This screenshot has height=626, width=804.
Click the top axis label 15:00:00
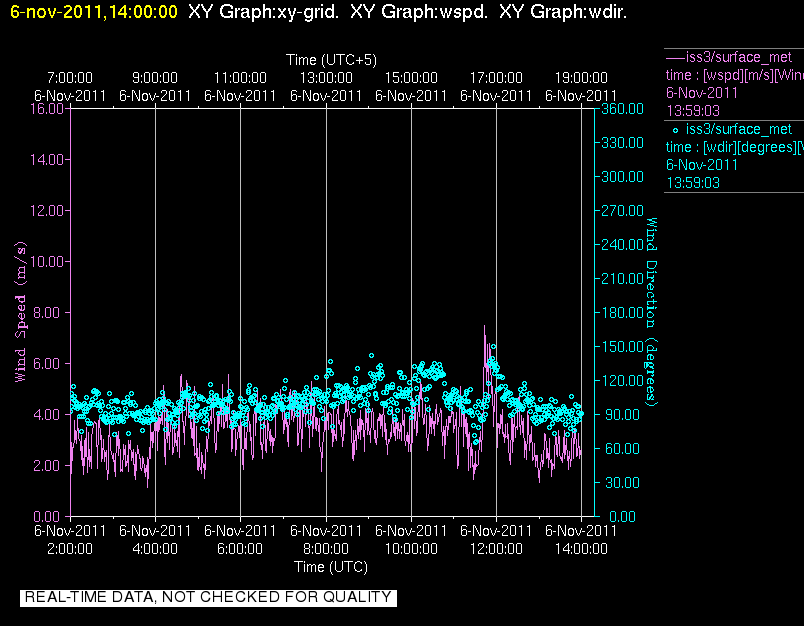[x=411, y=78]
